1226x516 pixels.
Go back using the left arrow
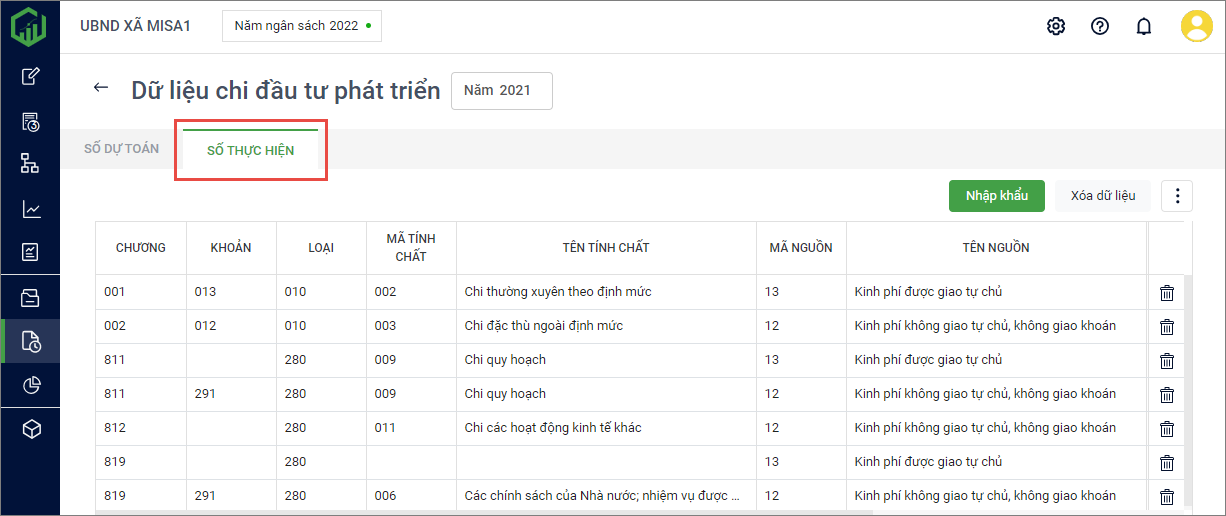[100, 88]
